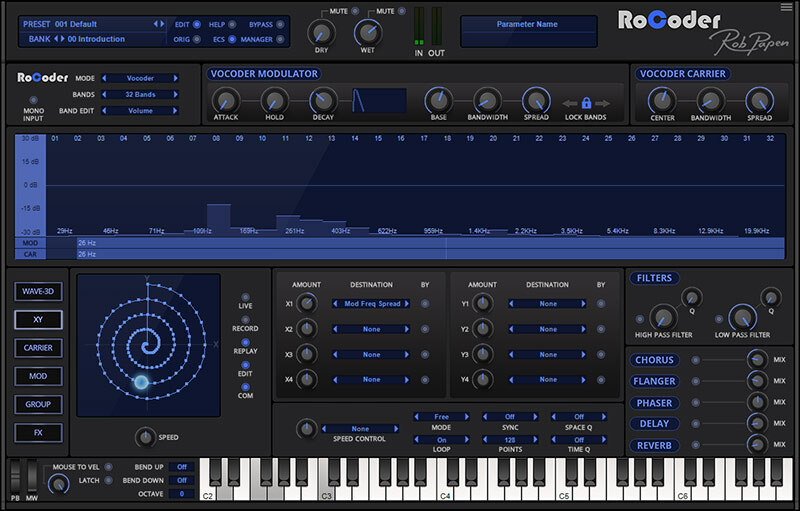Switch to the WAVE-3D tab
The height and width of the screenshot is (511, 800).
tap(38, 291)
